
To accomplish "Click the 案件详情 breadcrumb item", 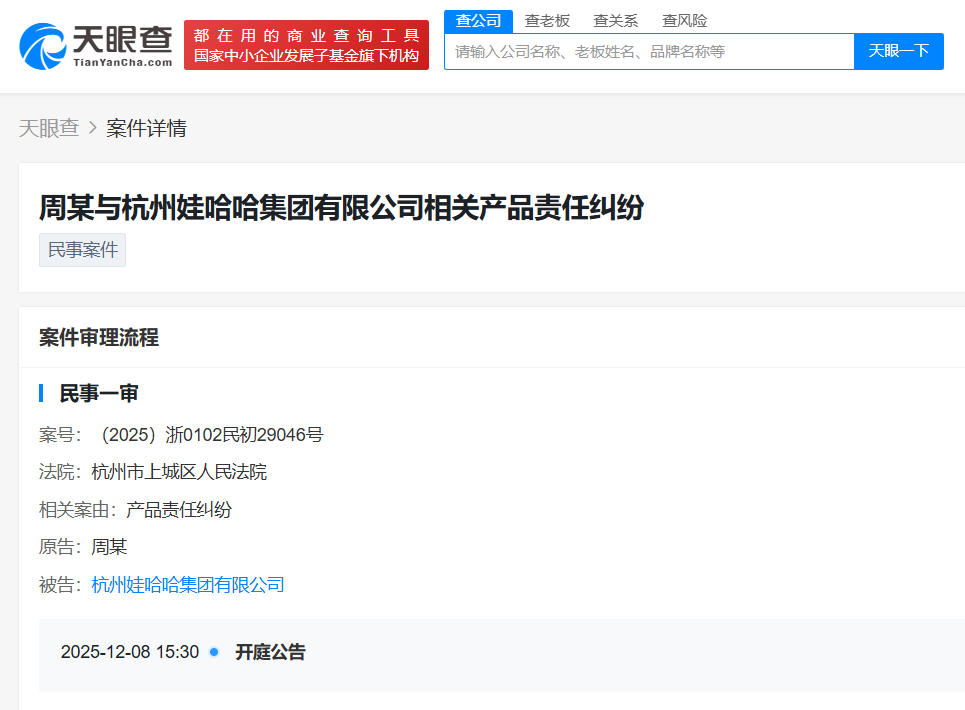I will pyautogui.click(x=146, y=128).
